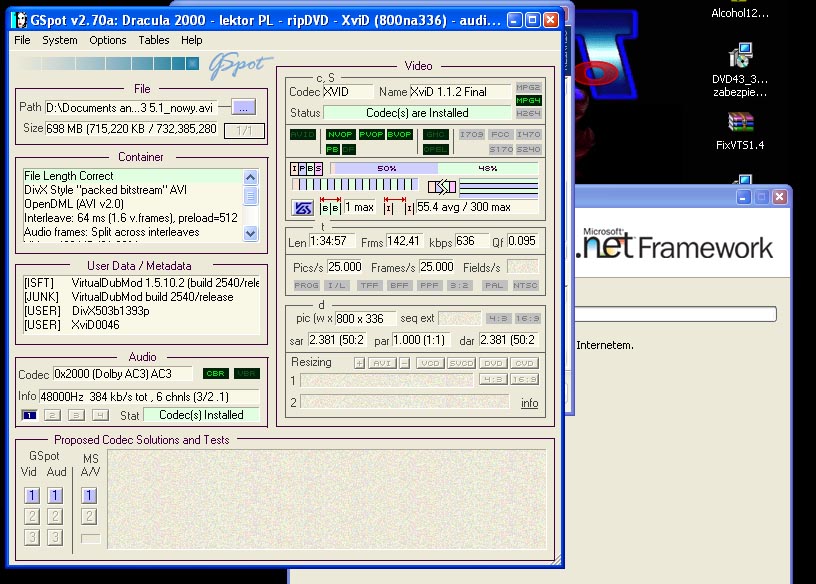Toggle the TFF indicator

(369, 285)
